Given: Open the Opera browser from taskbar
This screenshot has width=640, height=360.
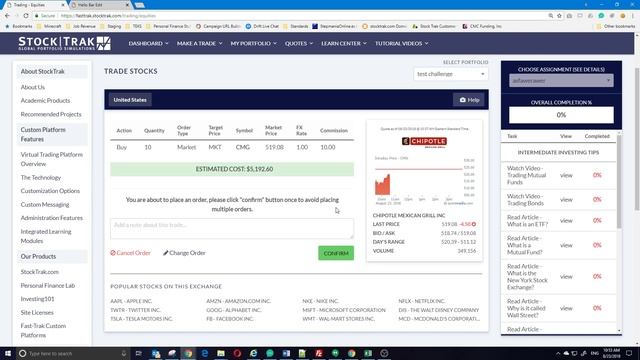Looking at the screenshot, I should point(237,353).
